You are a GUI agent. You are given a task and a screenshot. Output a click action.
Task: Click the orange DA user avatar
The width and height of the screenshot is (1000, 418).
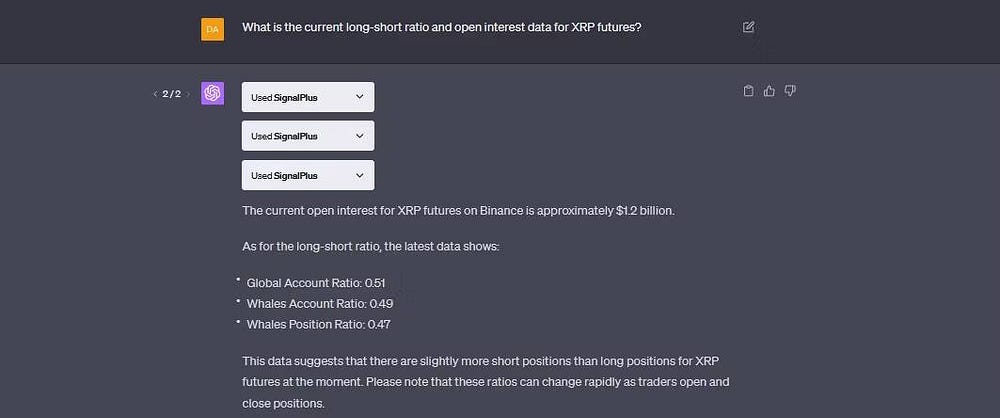[x=212, y=30]
